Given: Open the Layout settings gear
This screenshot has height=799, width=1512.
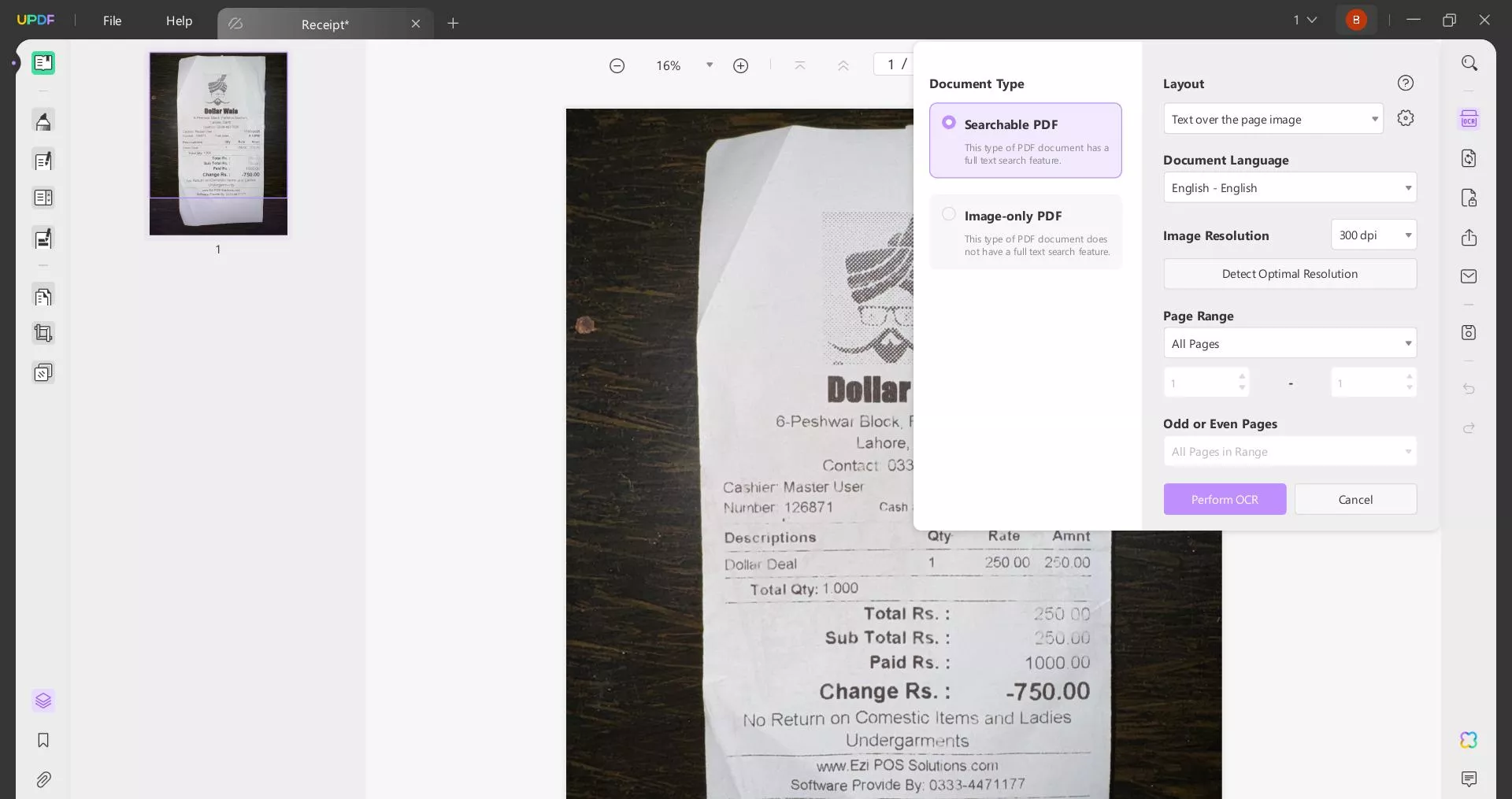Looking at the screenshot, I should pyautogui.click(x=1406, y=118).
